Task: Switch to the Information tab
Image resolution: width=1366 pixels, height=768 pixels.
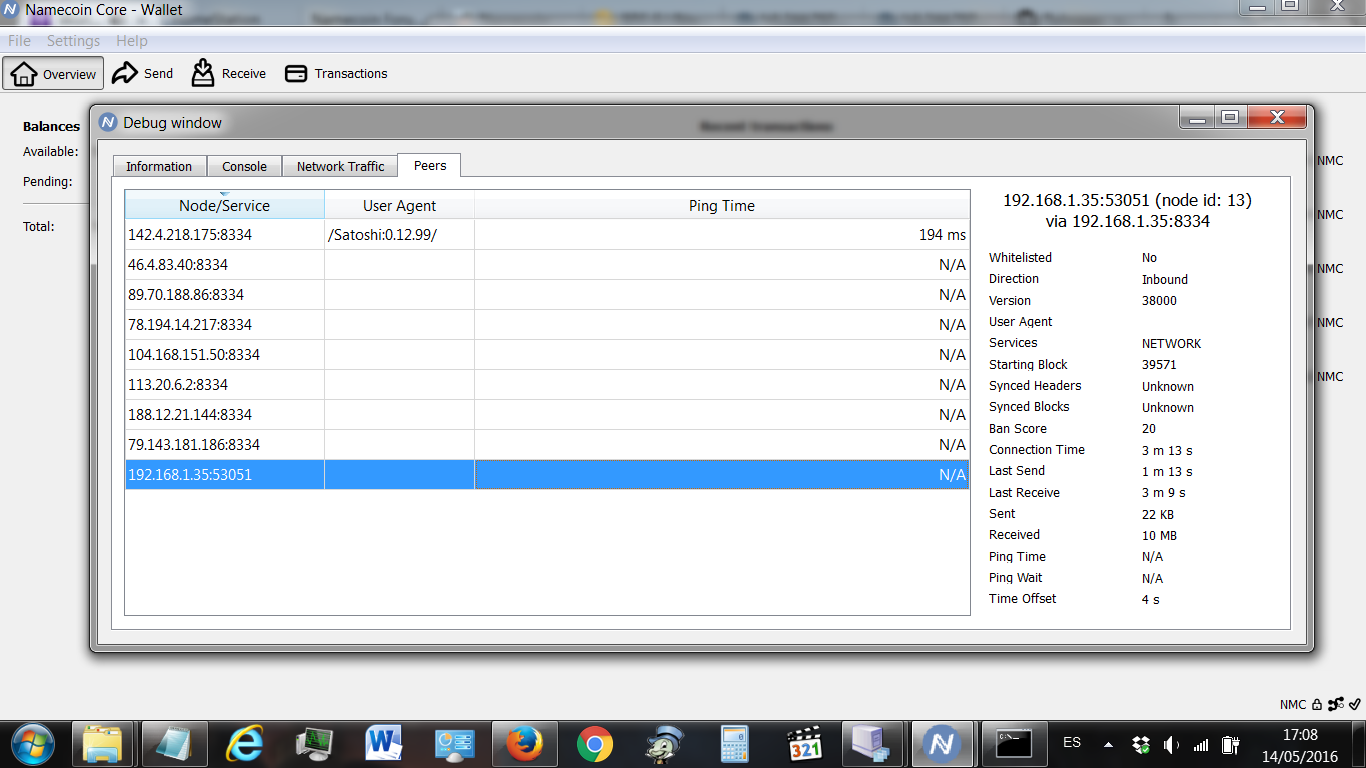Action: tap(159, 166)
